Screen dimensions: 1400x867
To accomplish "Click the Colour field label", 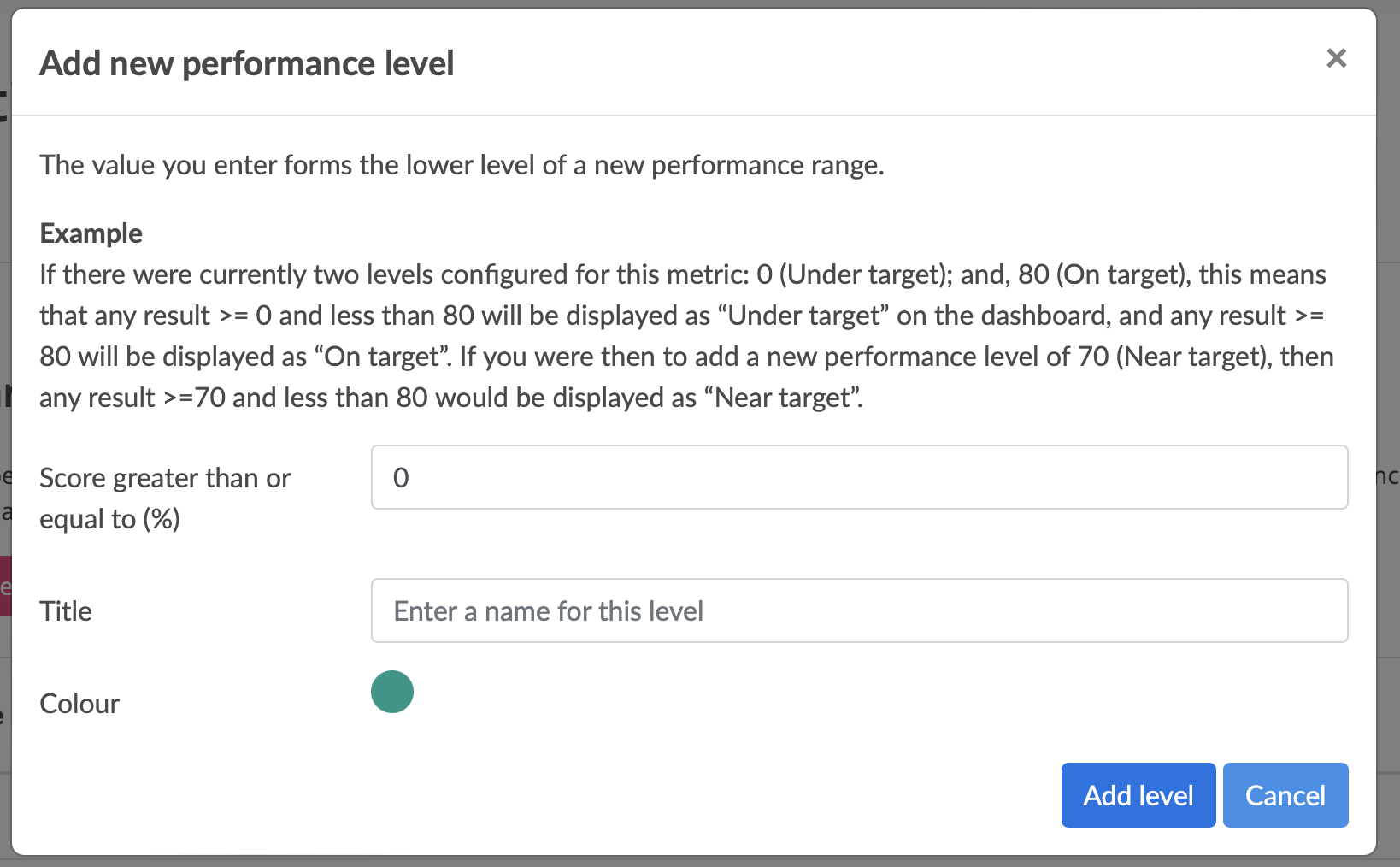I will pos(79,704).
